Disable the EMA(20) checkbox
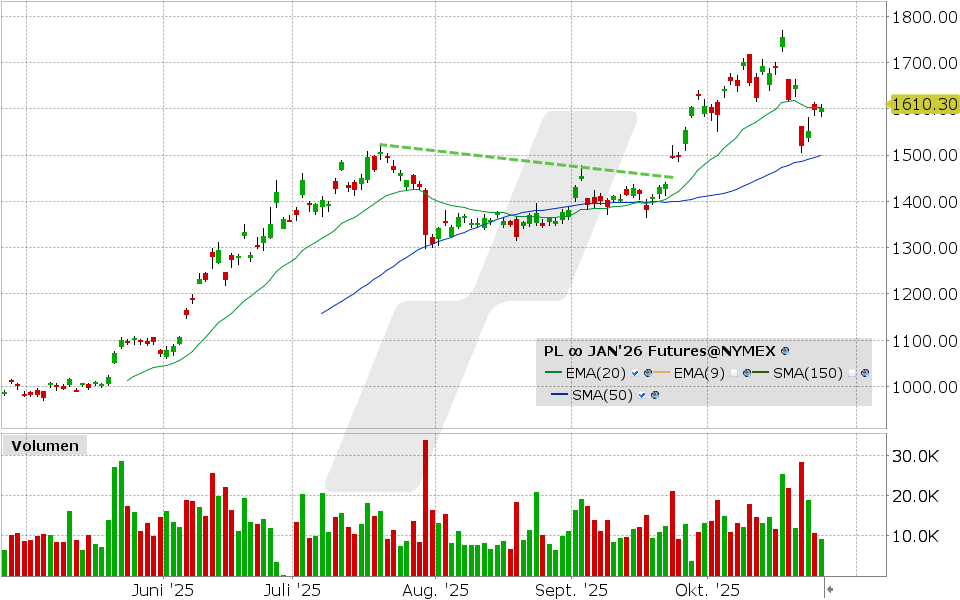The width and height of the screenshot is (960, 600). pyautogui.click(x=635, y=373)
